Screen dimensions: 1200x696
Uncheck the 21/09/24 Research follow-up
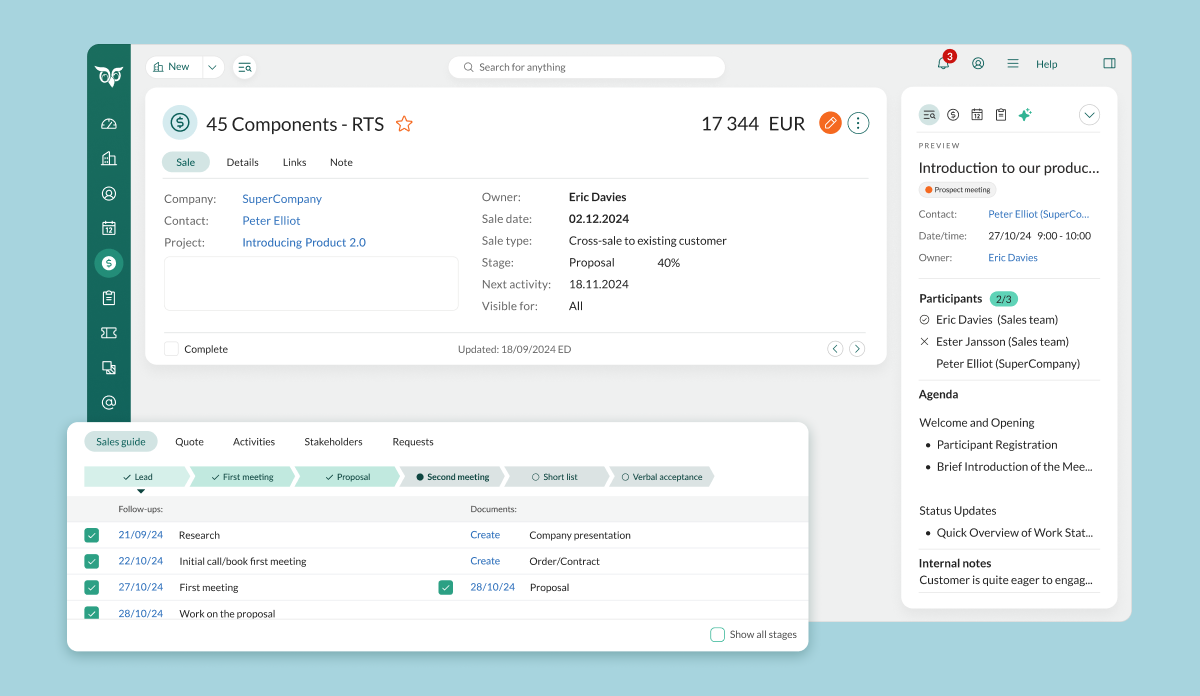92,535
